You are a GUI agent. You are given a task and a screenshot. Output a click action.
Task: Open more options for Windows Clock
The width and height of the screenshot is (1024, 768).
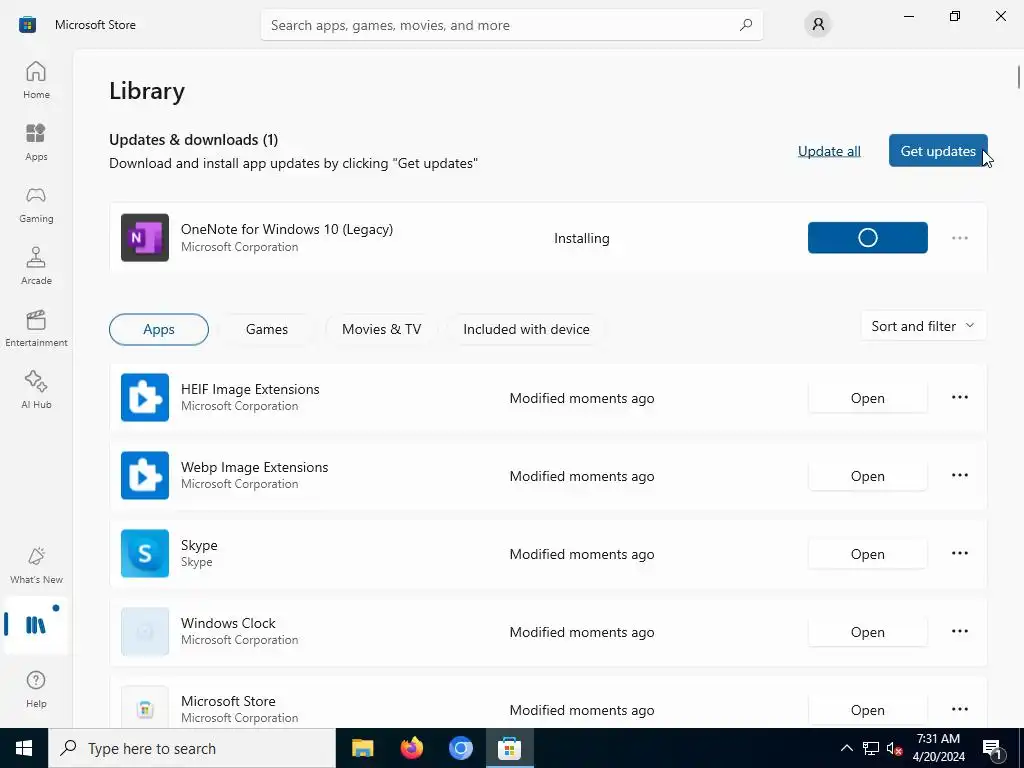(959, 632)
